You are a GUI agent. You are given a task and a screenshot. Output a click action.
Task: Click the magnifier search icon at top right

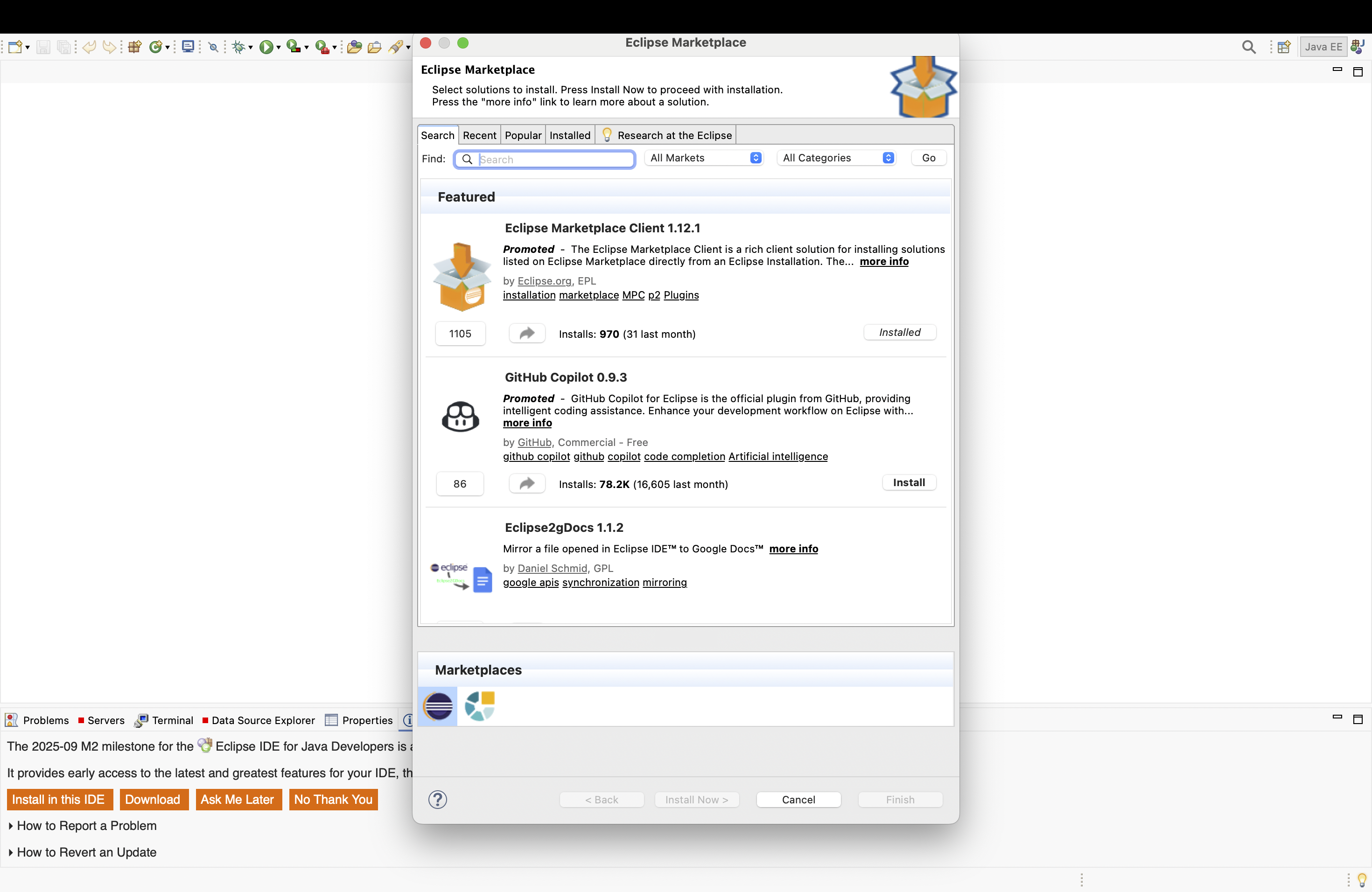point(1249,47)
